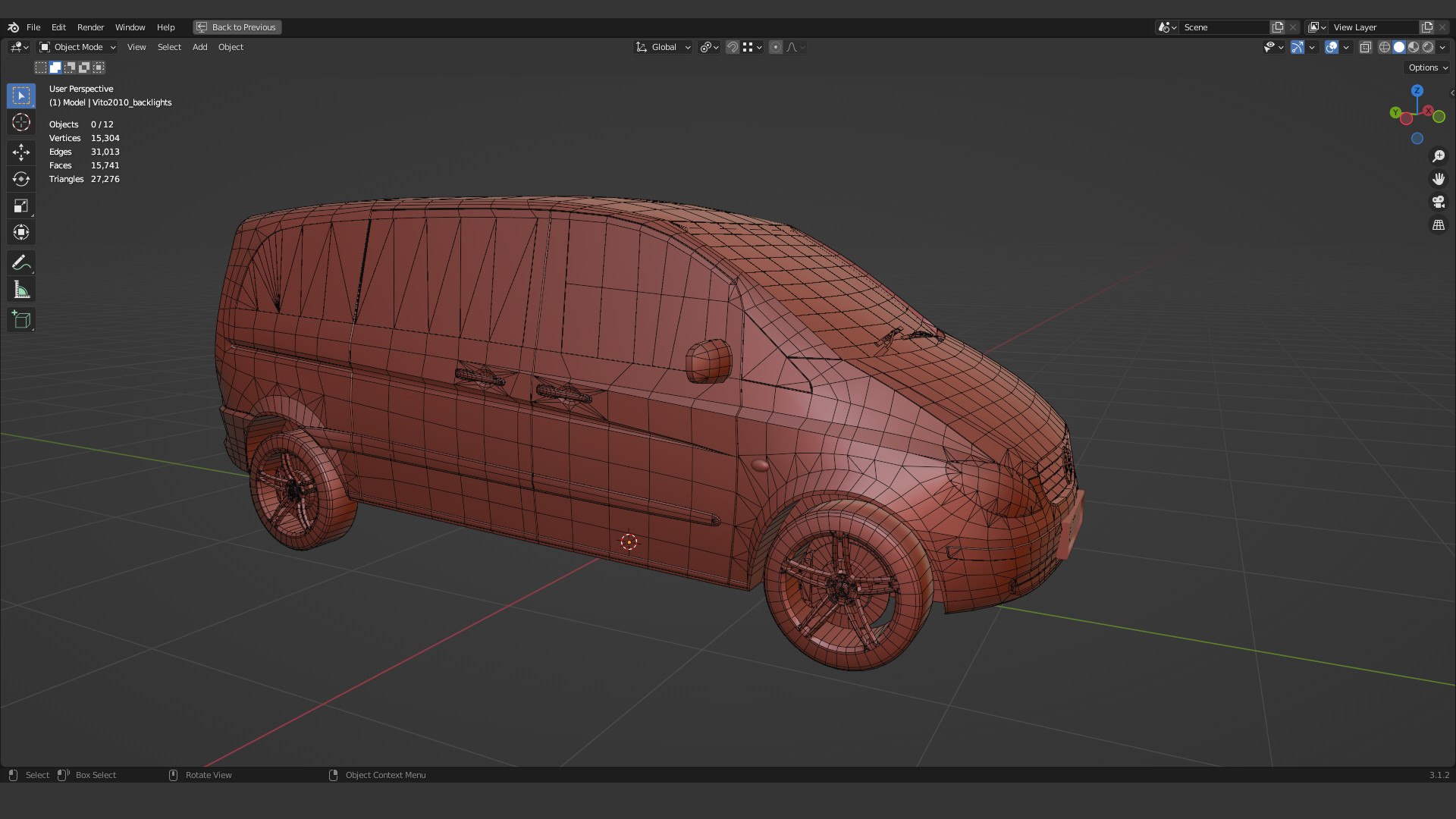The width and height of the screenshot is (1456, 819).
Task: Open the Help menu
Action: coord(165,27)
